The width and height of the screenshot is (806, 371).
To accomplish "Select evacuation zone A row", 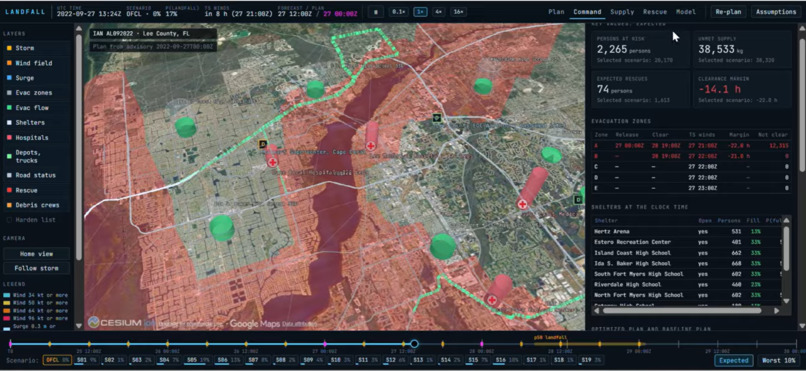I will pos(691,146).
